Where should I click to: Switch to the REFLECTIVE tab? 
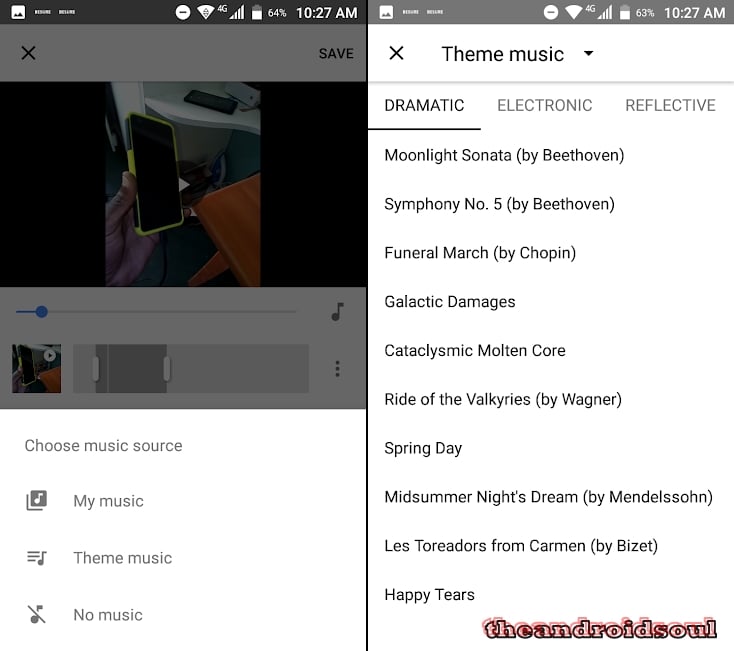click(x=670, y=105)
